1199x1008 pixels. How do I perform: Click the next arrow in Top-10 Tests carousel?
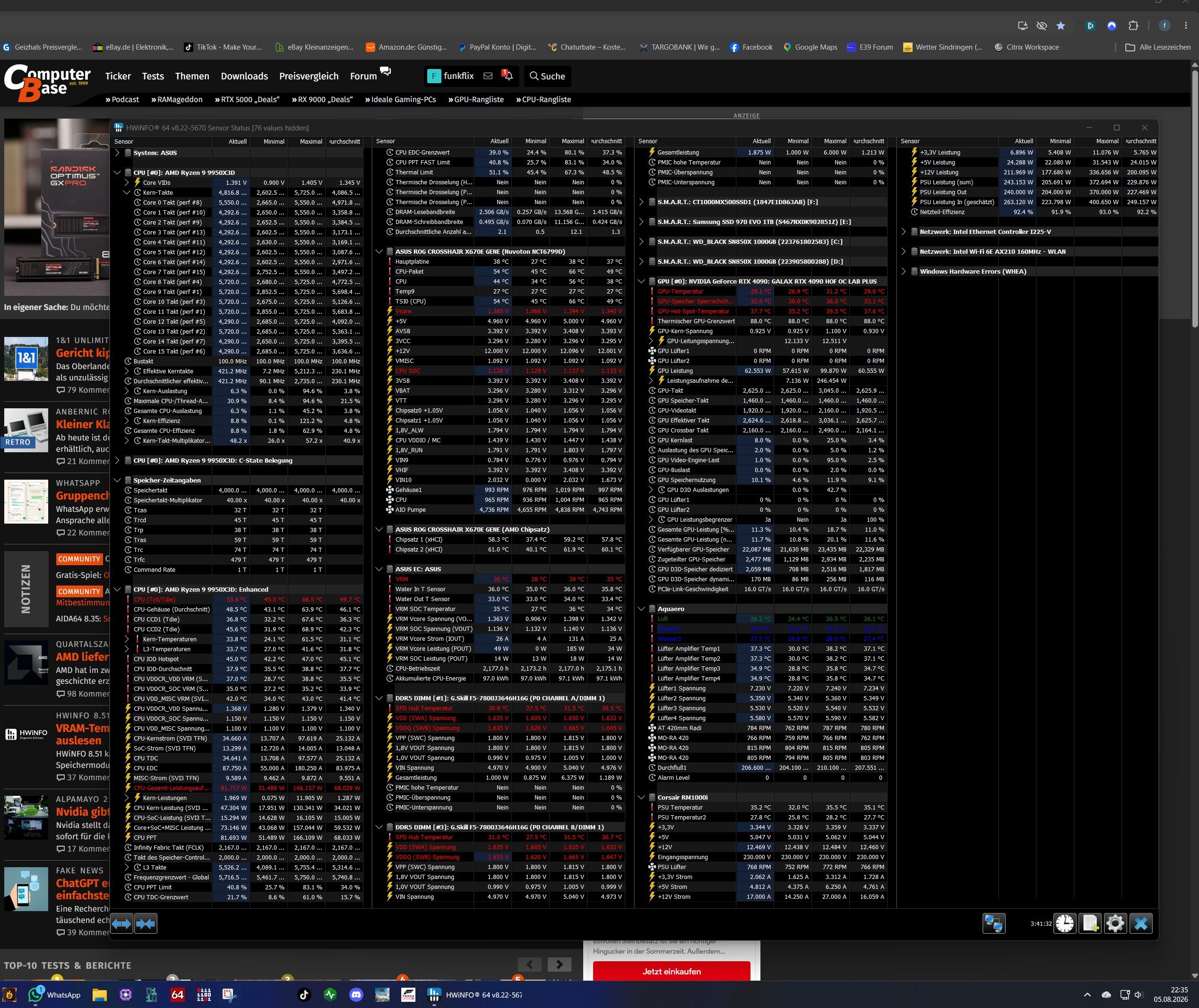(559, 965)
